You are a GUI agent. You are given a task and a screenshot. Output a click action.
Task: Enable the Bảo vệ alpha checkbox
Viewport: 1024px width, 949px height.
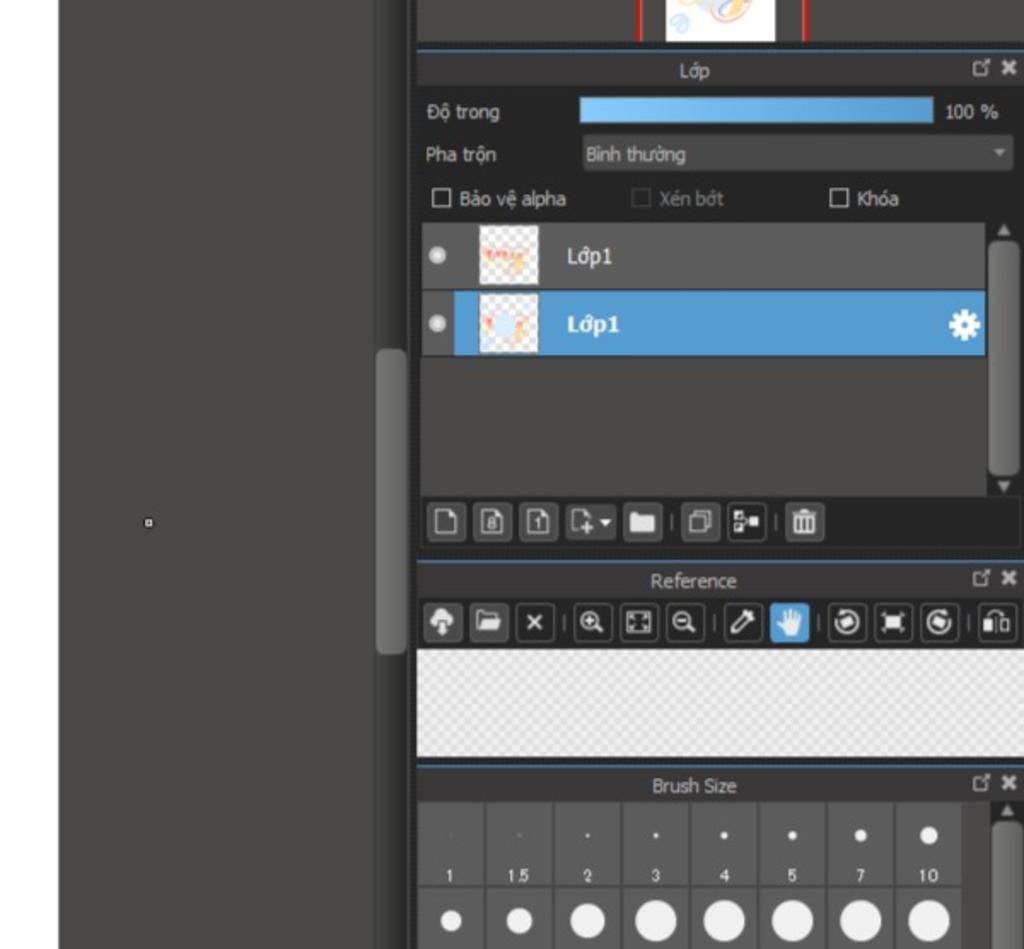[x=441, y=198]
